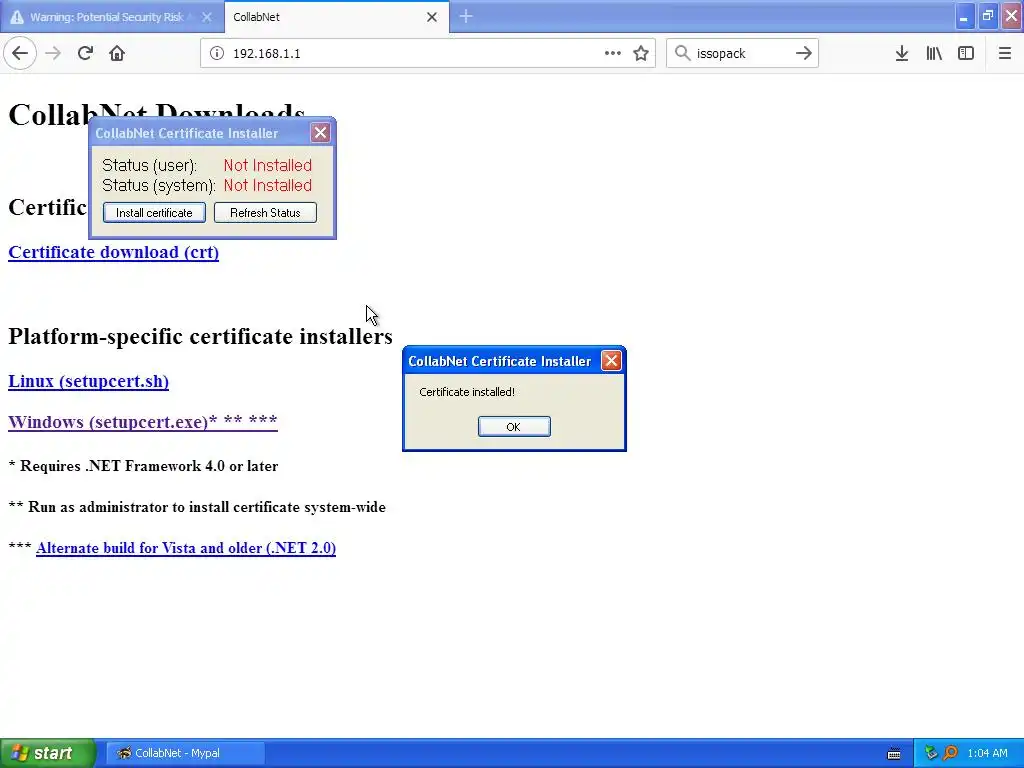Screen dimensions: 1024x768
Task: Open the Windows start menu
Action: 48,753
